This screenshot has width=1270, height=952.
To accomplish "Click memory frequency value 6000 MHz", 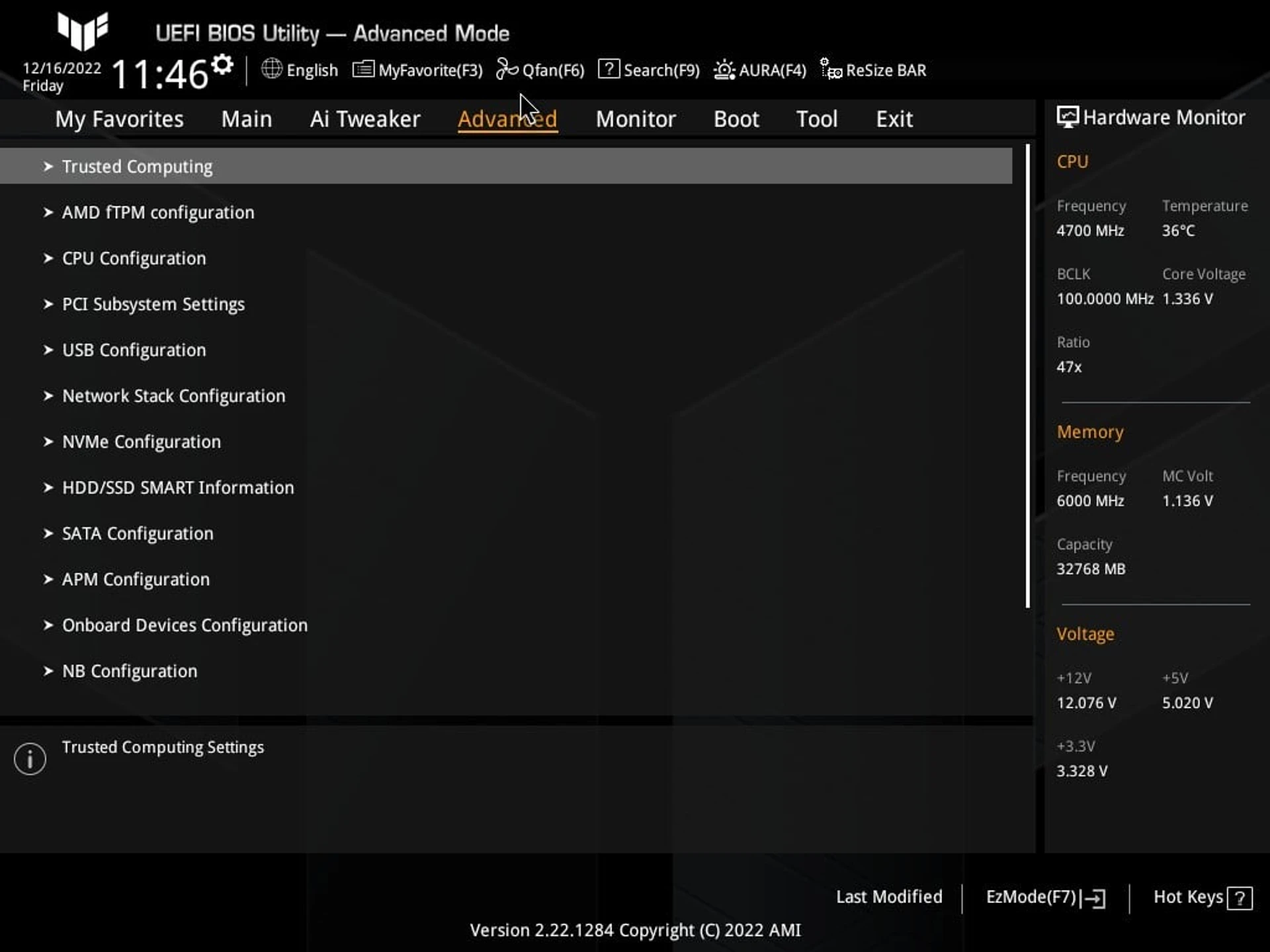I will click(x=1090, y=501).
